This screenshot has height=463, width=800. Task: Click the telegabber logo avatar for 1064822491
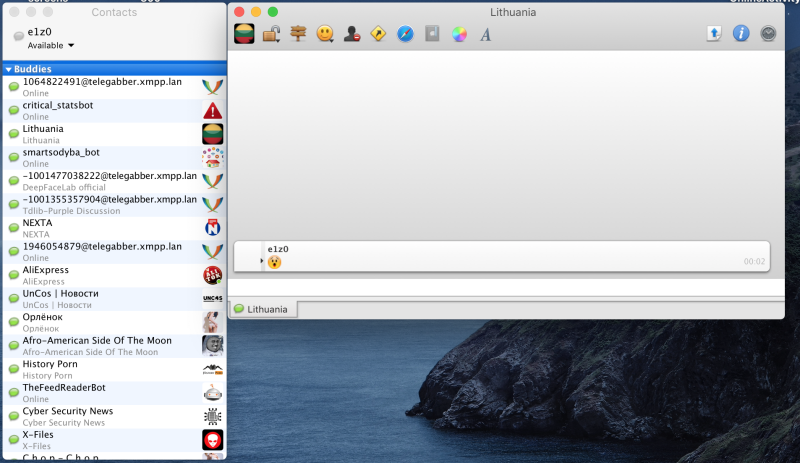click(x=213, y=87)
